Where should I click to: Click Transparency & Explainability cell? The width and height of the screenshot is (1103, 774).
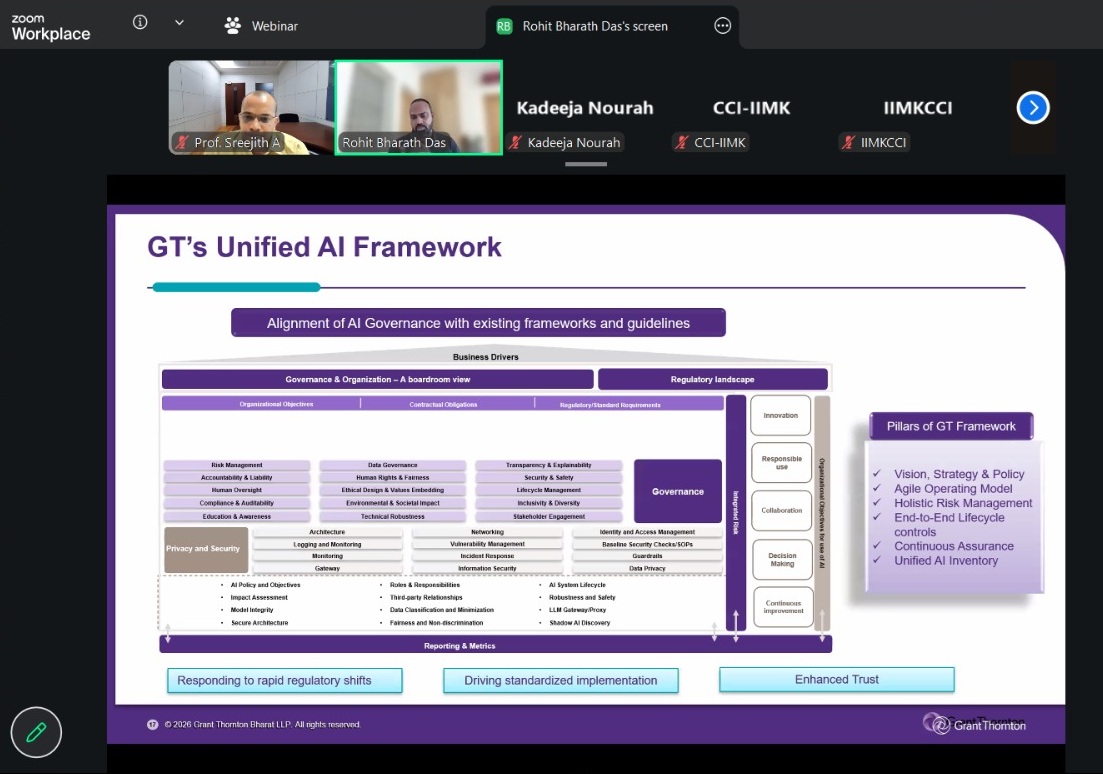coord(549,465)
